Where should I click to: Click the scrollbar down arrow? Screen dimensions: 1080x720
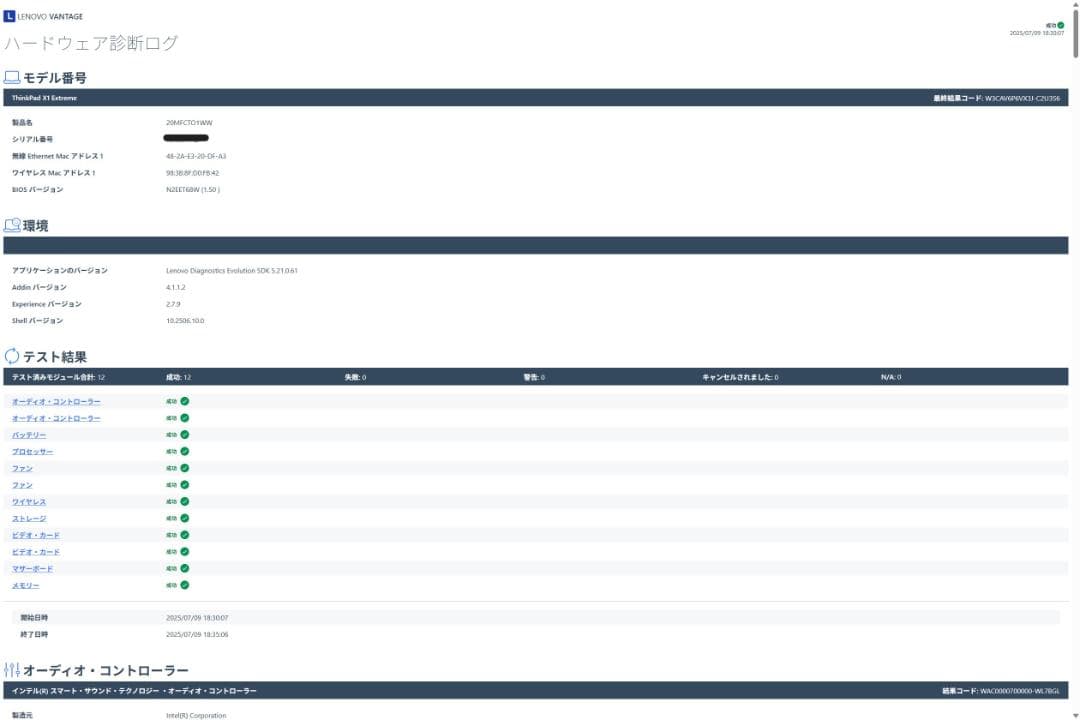coord(1075,714)
